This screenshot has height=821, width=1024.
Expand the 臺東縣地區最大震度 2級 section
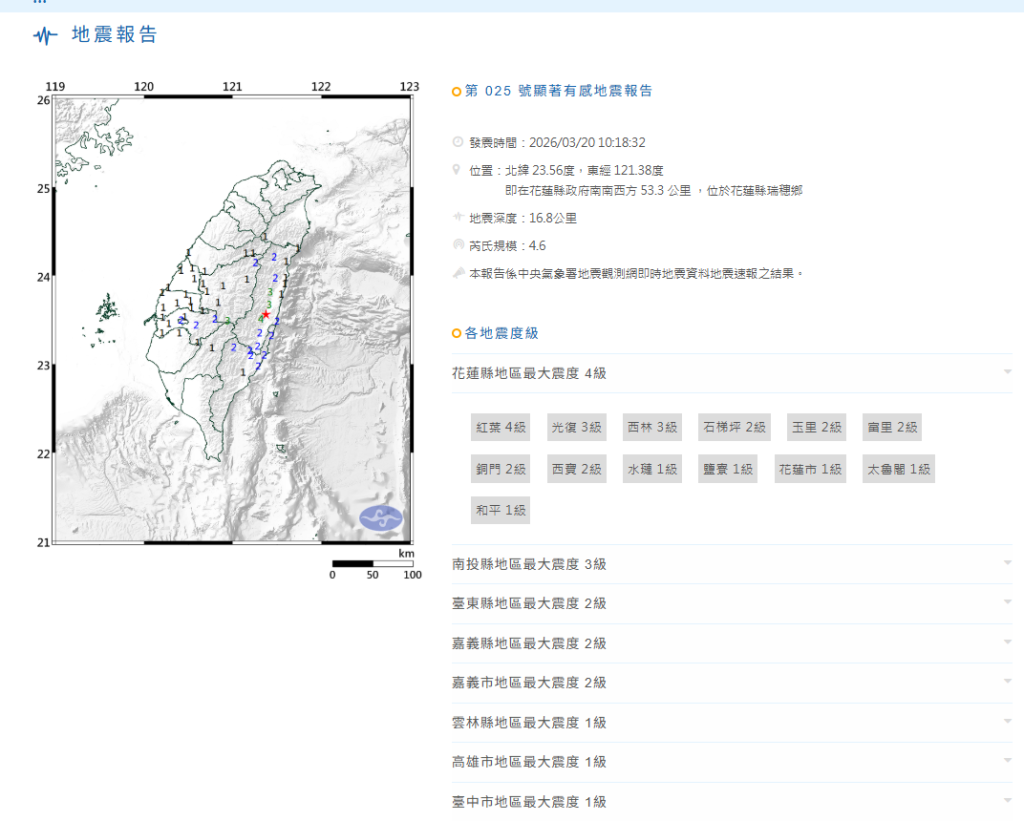pos(1008,604)
